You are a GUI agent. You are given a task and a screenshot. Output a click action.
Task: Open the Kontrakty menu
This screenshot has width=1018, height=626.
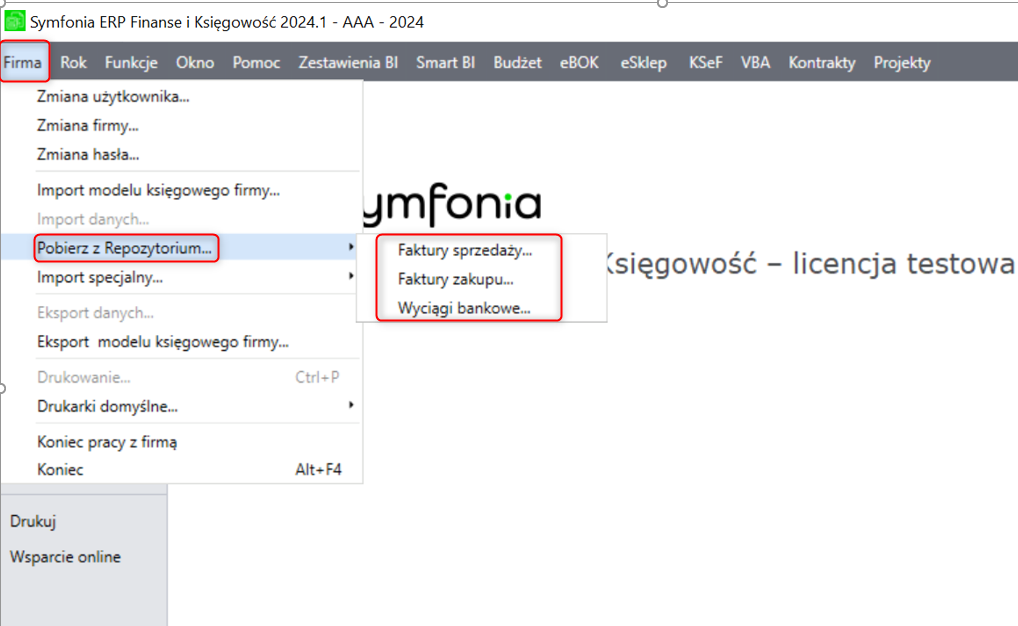[822, 62]
